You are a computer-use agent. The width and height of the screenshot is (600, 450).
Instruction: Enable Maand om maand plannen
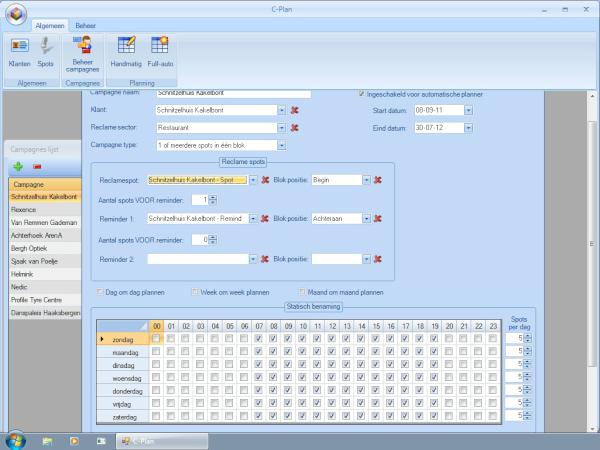tap(302, 292)
